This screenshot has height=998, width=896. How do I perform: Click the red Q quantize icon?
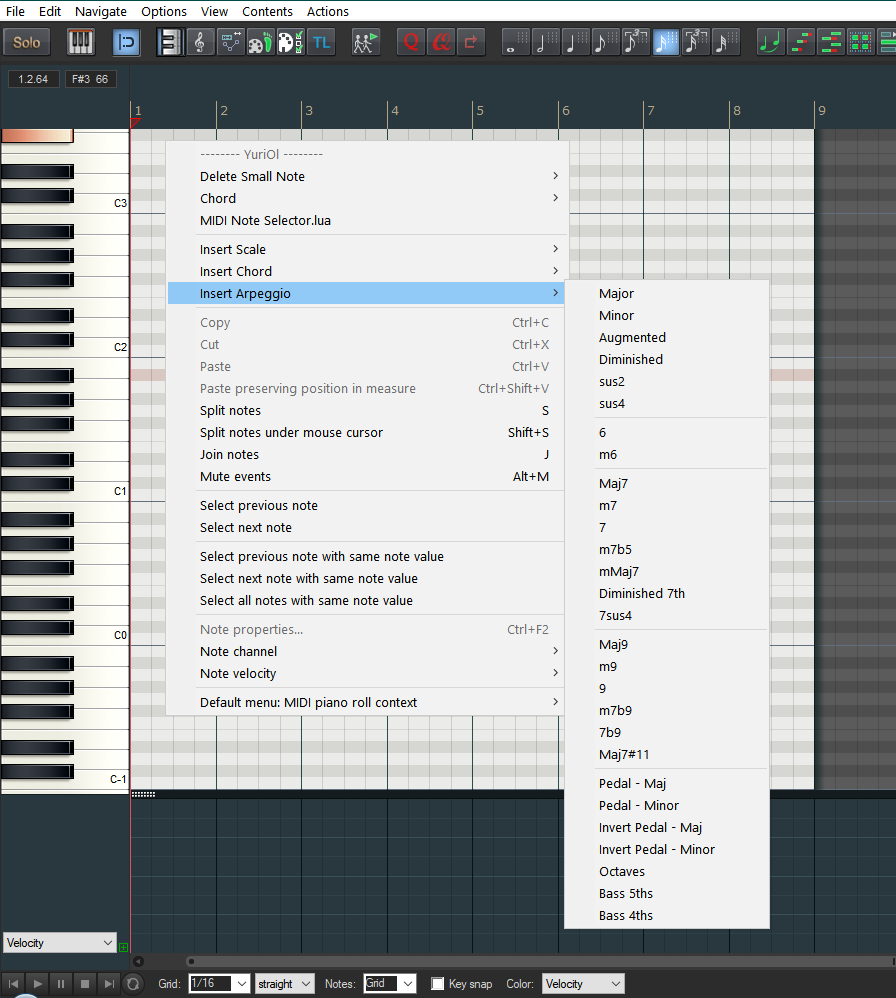click(410, 42)
